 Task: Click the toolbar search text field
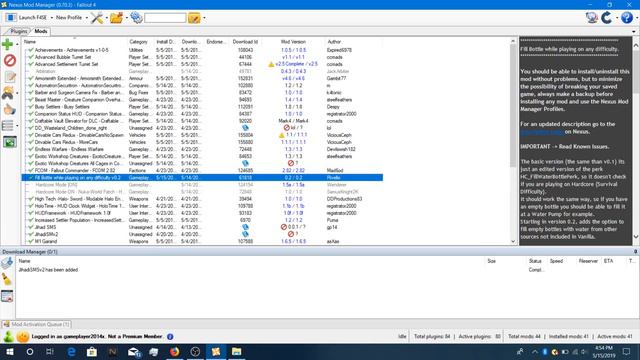coord(165,18)
